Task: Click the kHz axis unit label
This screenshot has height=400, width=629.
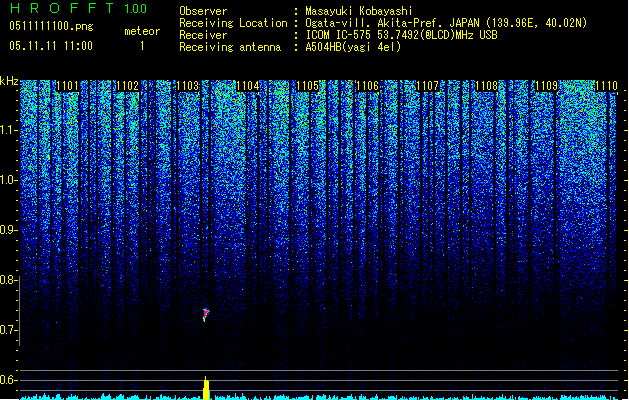Action: click(9, 81)
